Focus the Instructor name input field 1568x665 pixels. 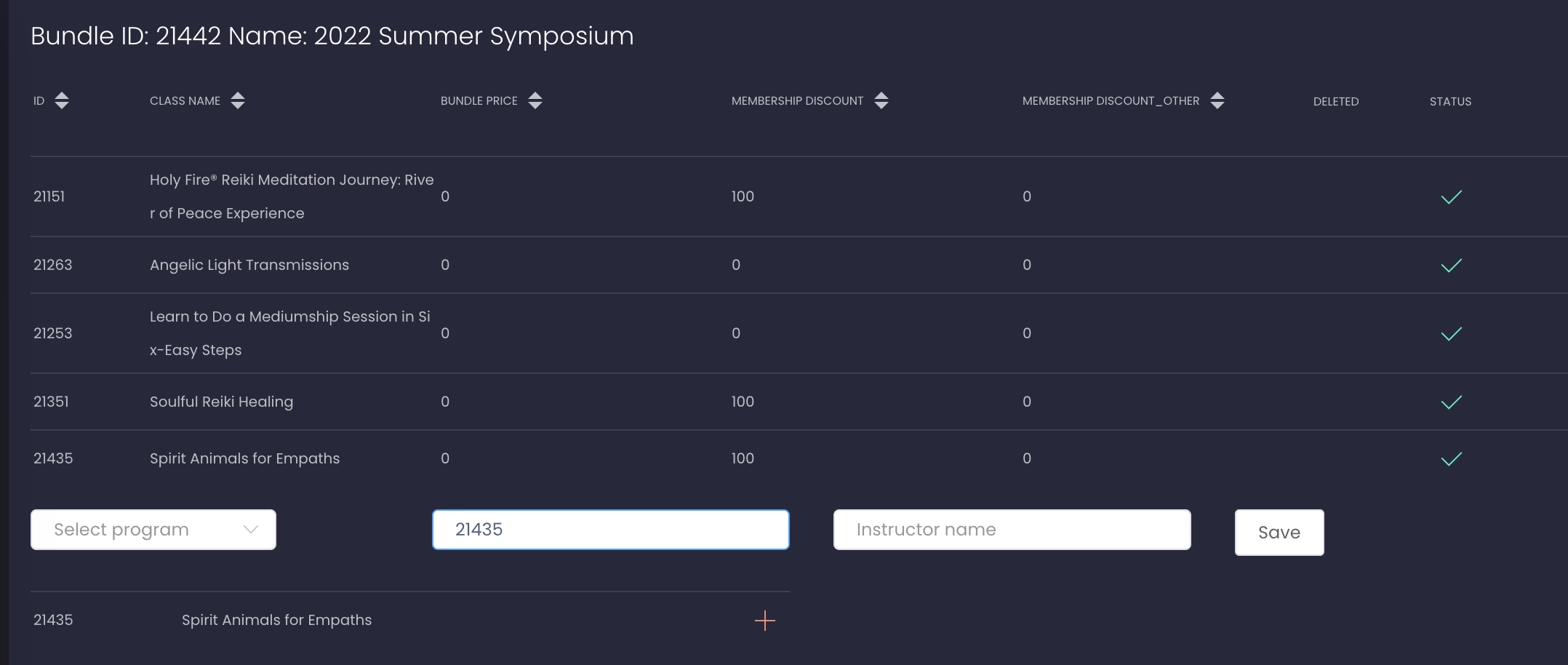click(x=1012, y=530)
